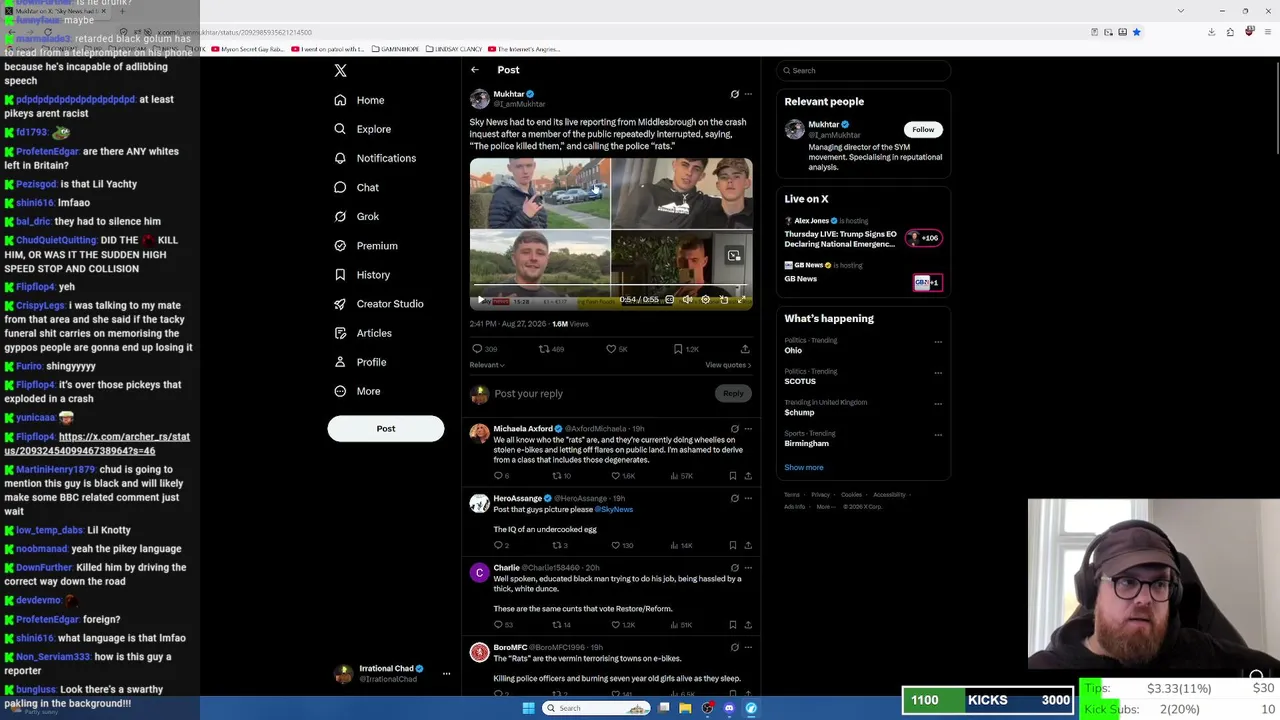
Task: Open three-dot menu on Michaela Axford's reply
Action: tap(748, 429)
